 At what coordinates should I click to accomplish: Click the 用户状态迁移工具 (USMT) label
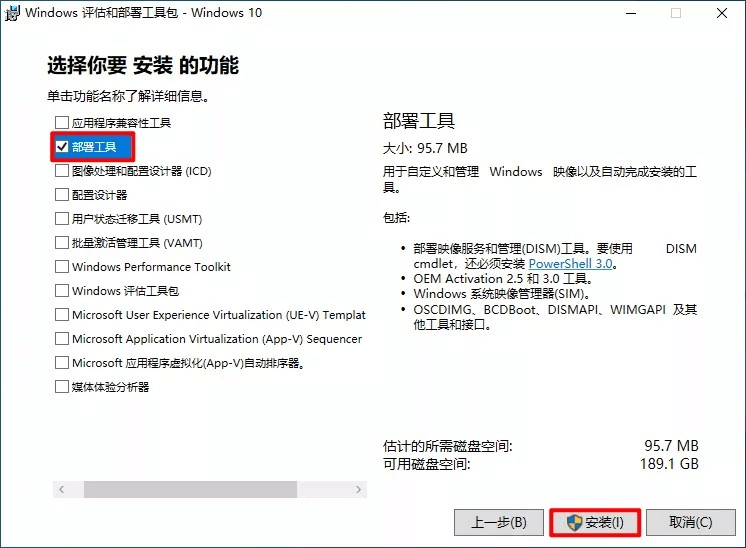coord(137,219)
